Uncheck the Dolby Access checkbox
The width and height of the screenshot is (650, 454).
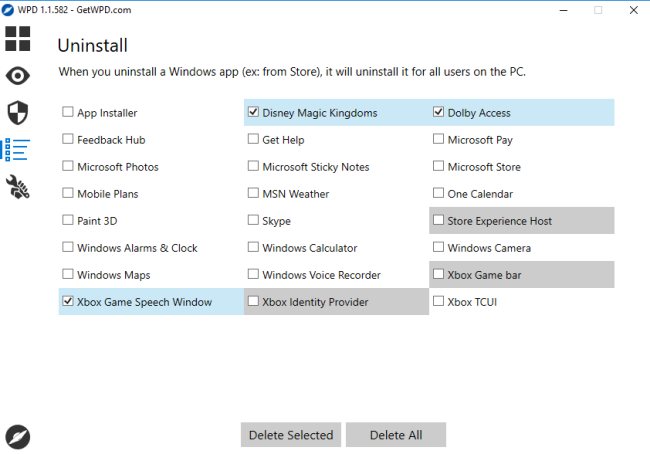(x=438, y=112)
